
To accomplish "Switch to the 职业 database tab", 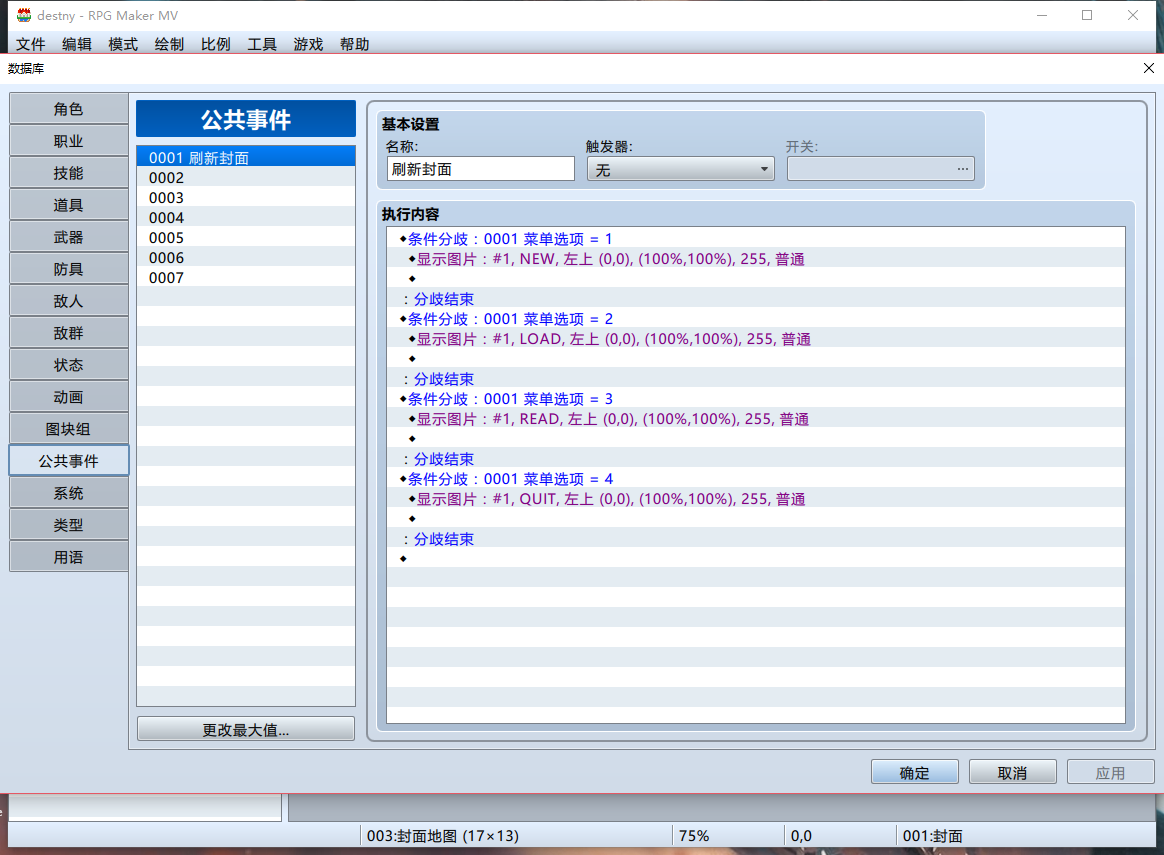I will [x=68, y=141].
